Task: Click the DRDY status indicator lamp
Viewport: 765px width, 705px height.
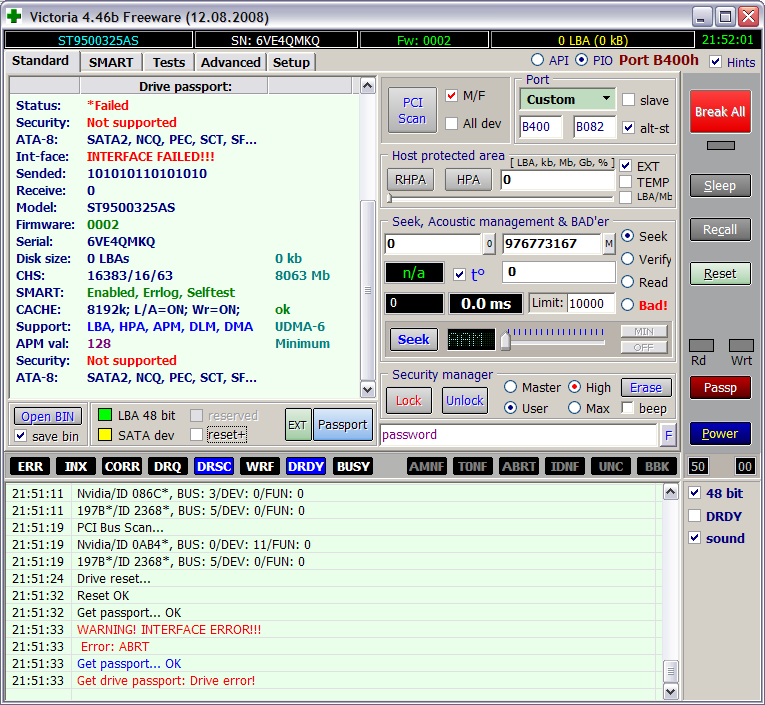Action: point(306,466)
